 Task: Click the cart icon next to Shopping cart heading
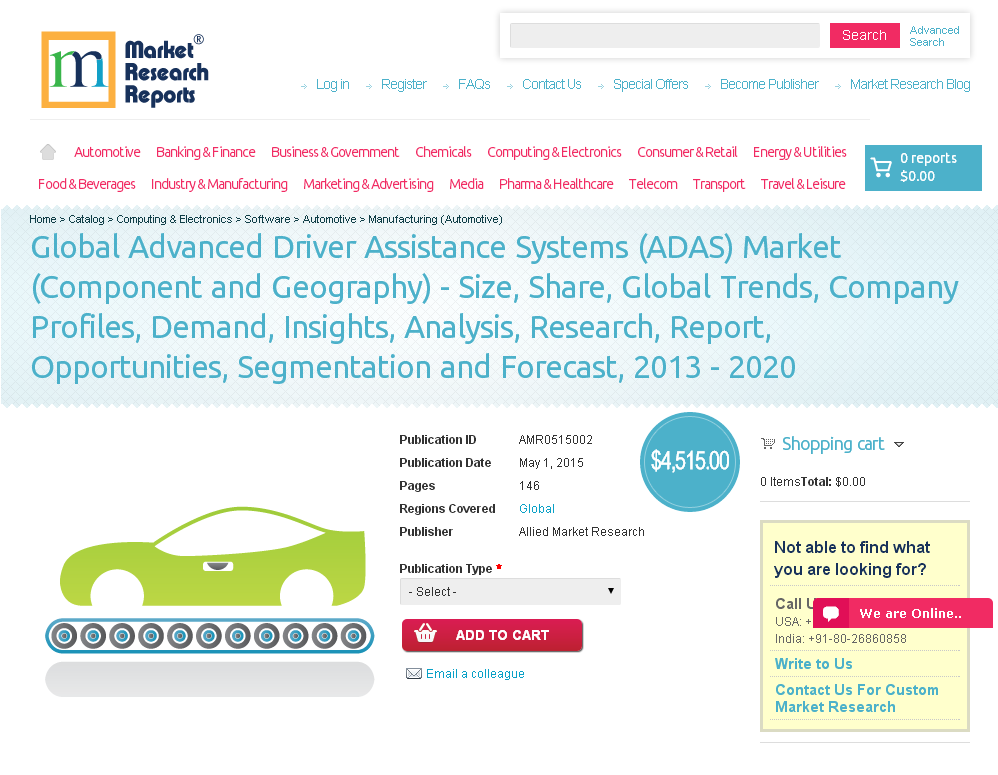(x=767, y=443)
